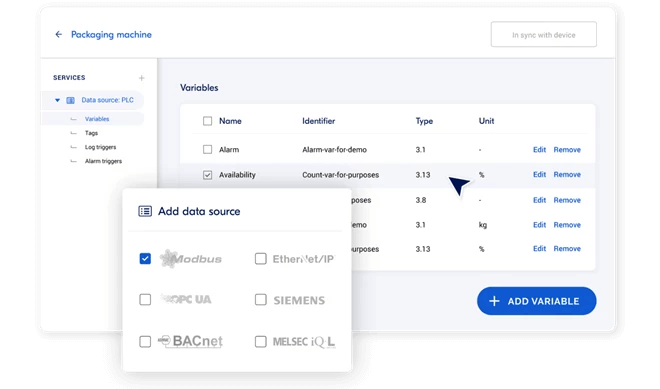
Task: Uncheck the Availability variable checkbox
Action: tap(208, 175)
